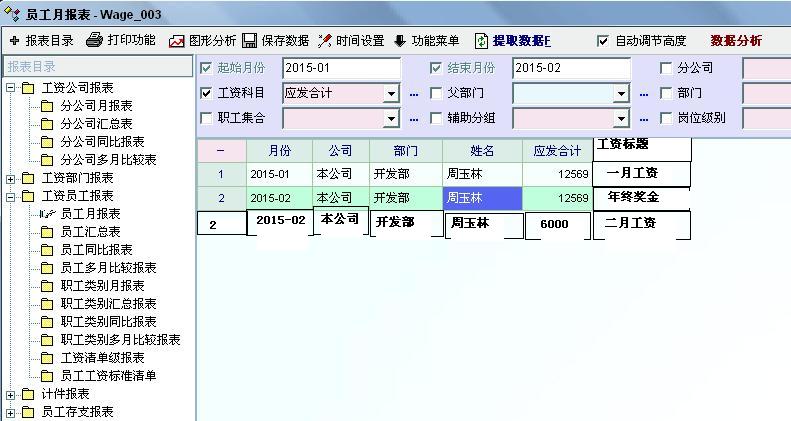Click the 报表目录 toolbar icon
The image size is (791, 421).
click(15, 41)
